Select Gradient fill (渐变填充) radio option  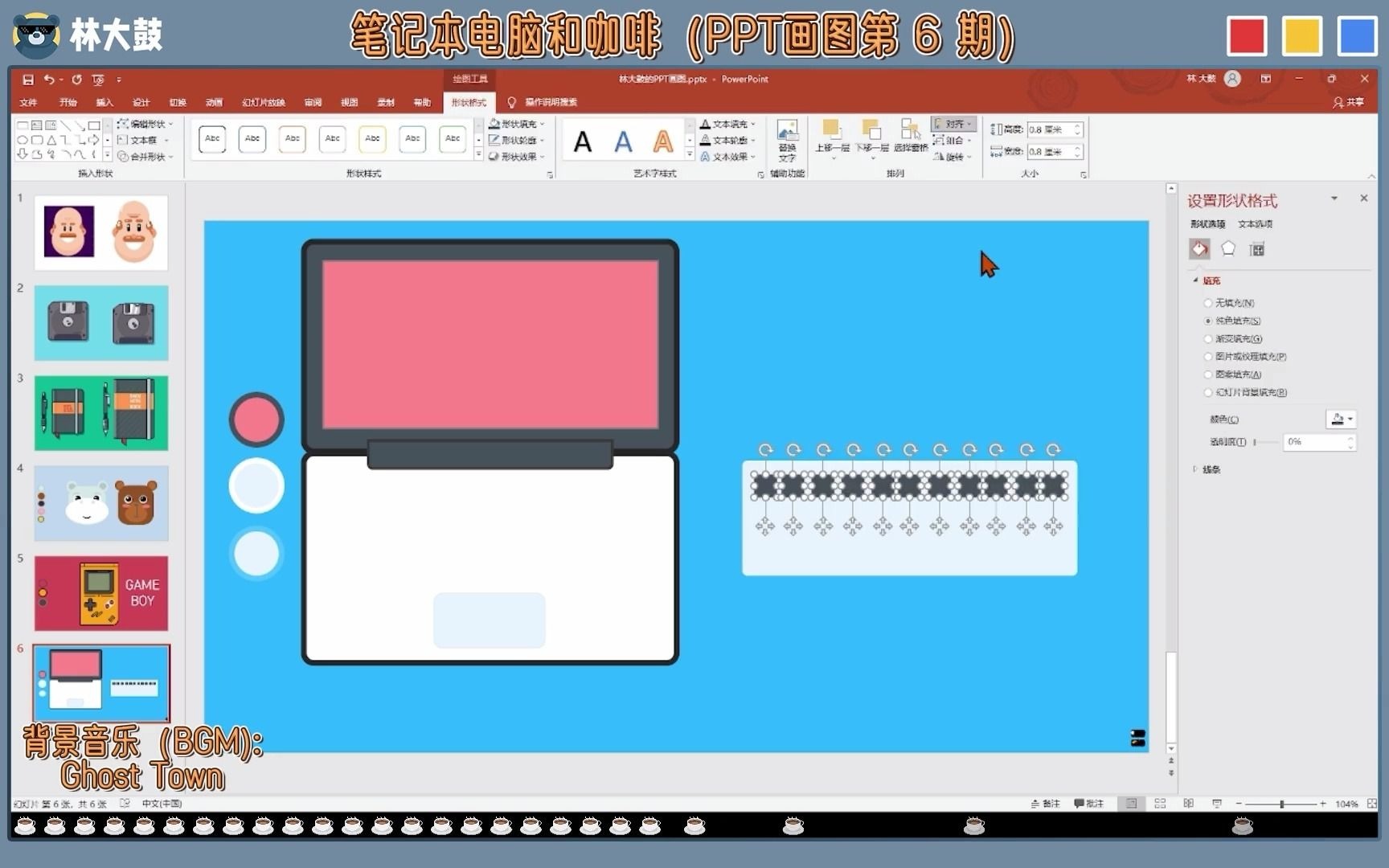click(x=1207, y=338)
